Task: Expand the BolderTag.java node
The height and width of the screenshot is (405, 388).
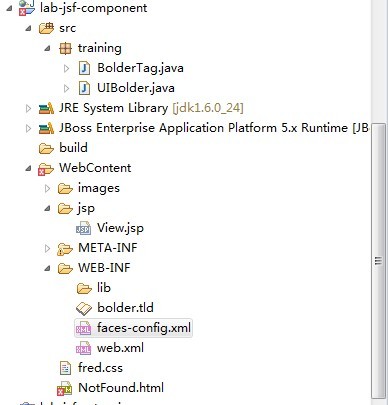Action: 66,68
